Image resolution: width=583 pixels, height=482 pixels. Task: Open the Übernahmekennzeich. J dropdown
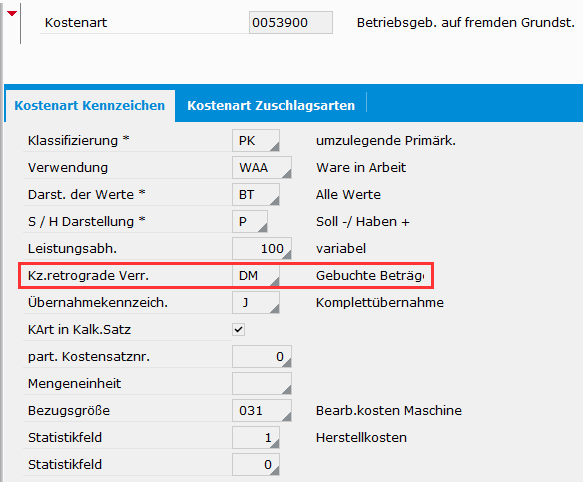[x=256, y=303]
